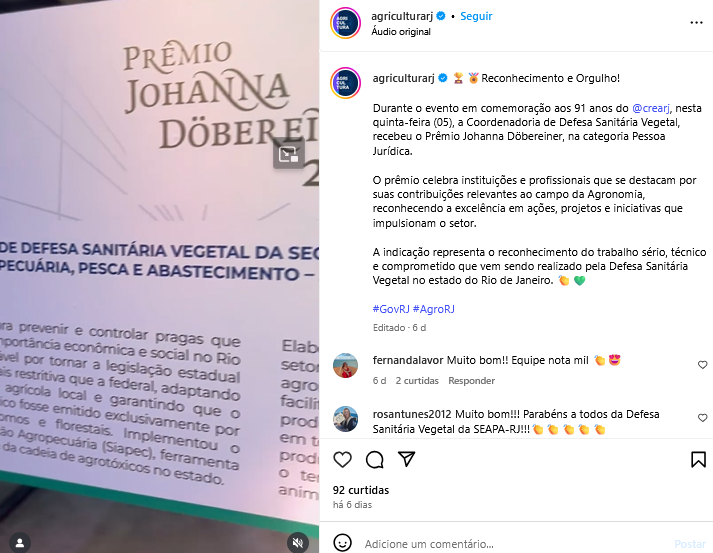713x553 pixels.
Task: Open the #AgroRJ hashtag
Action: coord(434,309)
